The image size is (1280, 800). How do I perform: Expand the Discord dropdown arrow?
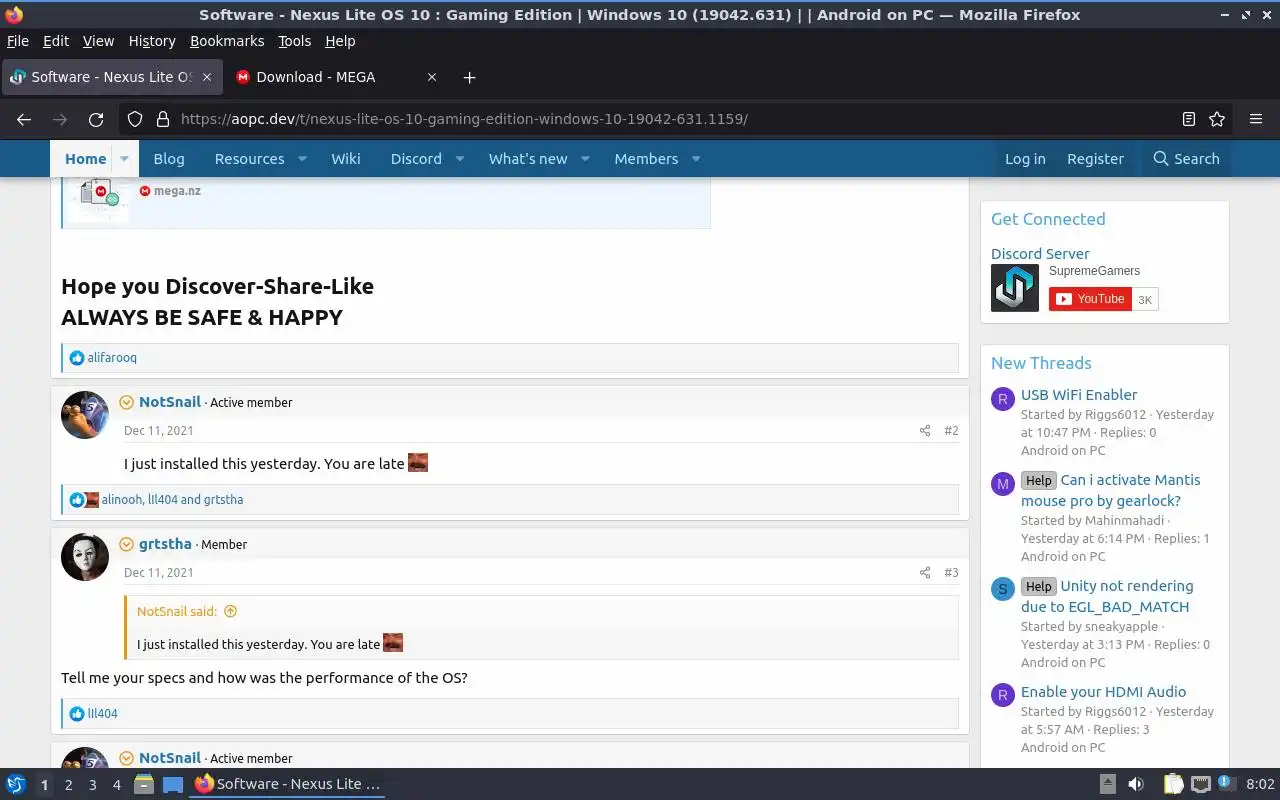tap(460, 159)
